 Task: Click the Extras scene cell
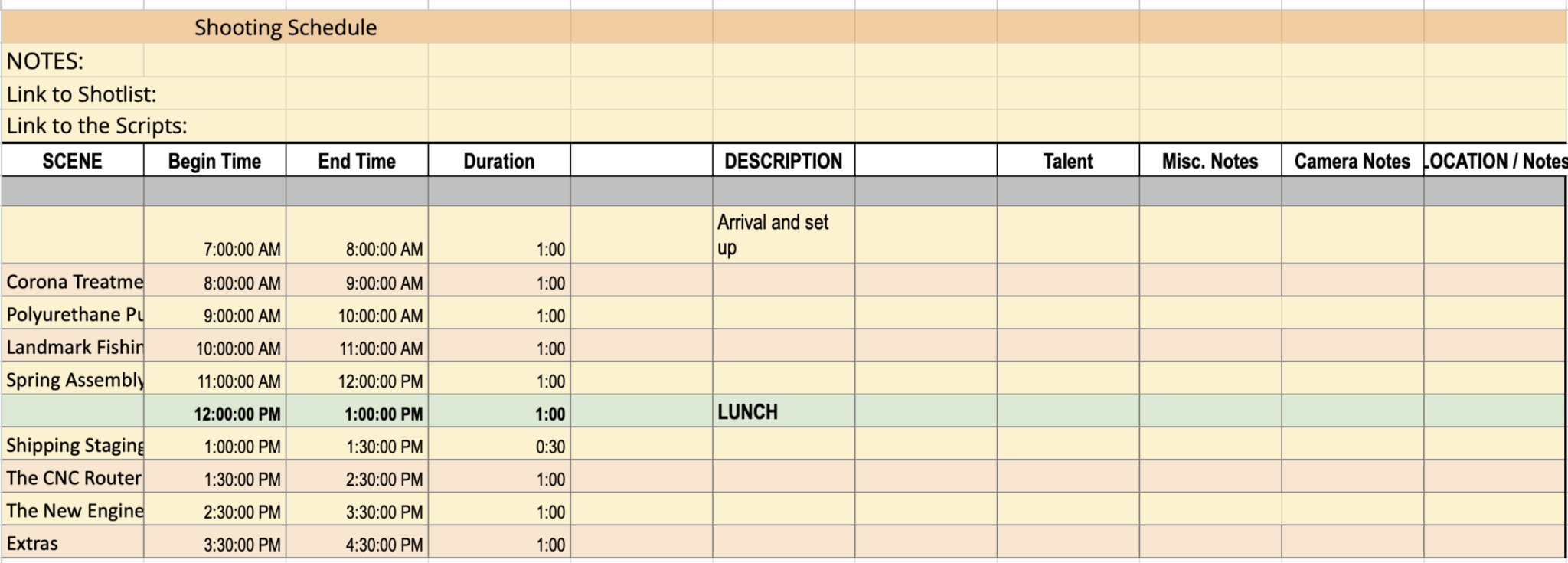point(72,543)
